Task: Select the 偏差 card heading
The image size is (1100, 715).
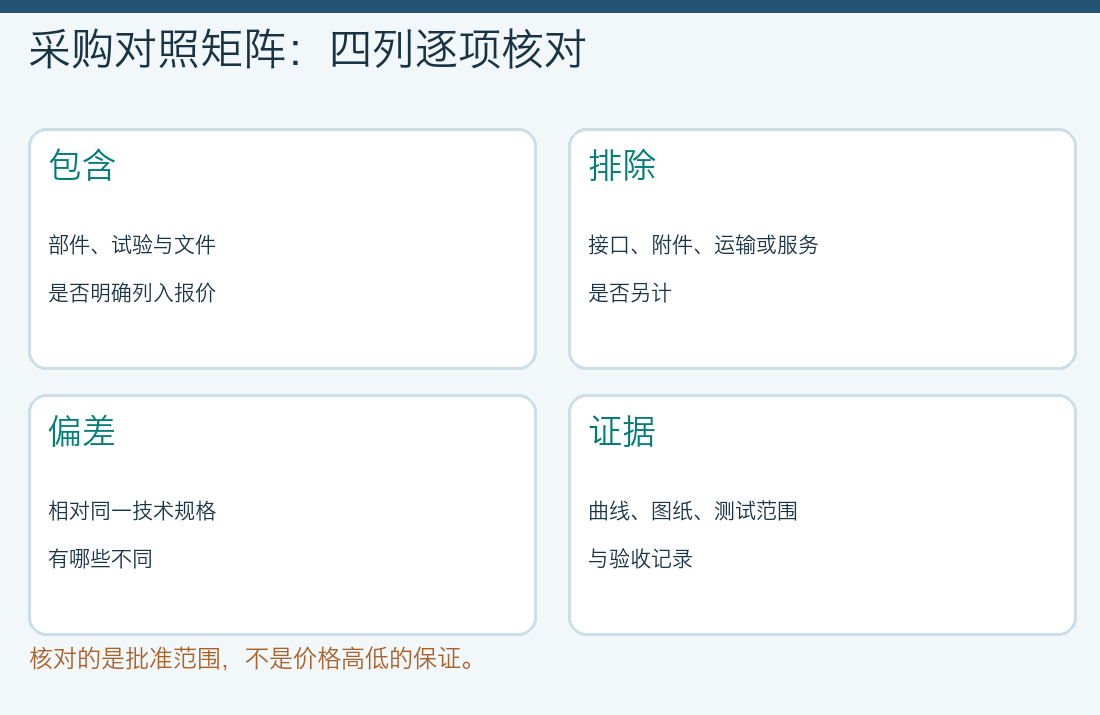Action: (82, 431)
